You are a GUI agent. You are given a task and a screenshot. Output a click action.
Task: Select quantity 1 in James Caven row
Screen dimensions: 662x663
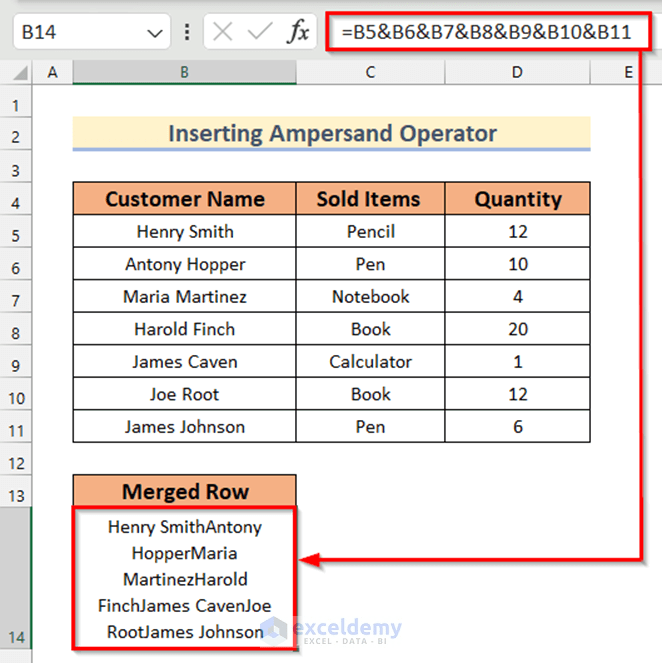click(517, 362)
